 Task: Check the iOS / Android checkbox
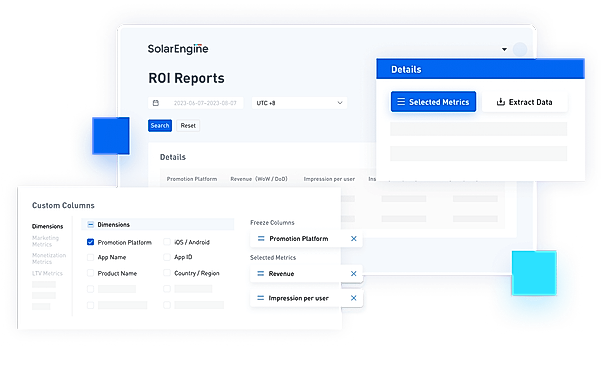(167, 242)
